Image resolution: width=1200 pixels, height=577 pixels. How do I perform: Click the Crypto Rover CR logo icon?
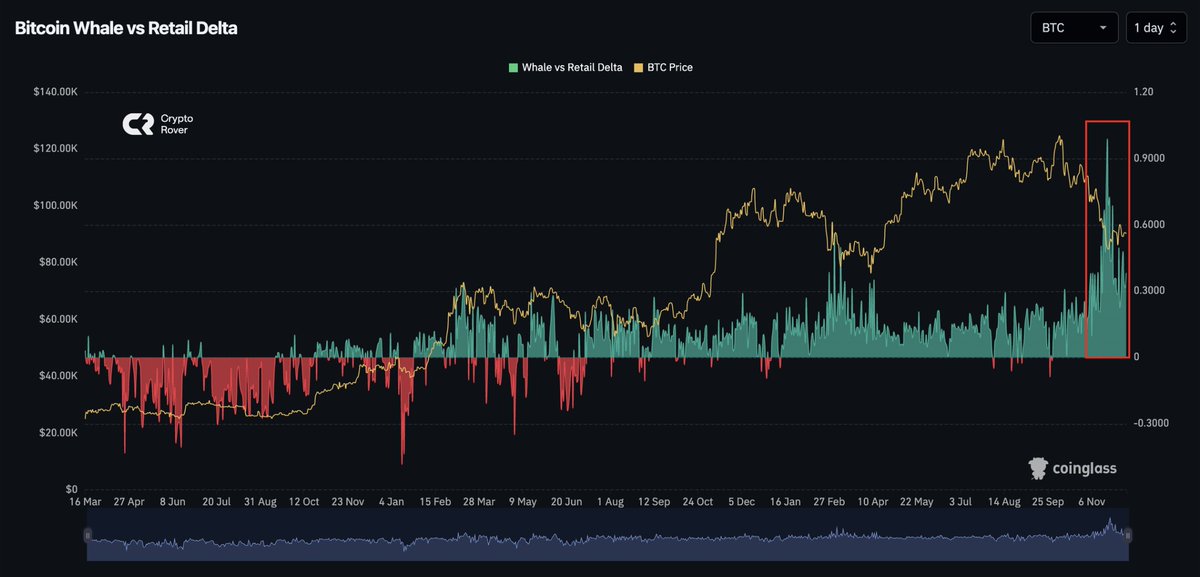pyautogui.click(x=136, y=124)
